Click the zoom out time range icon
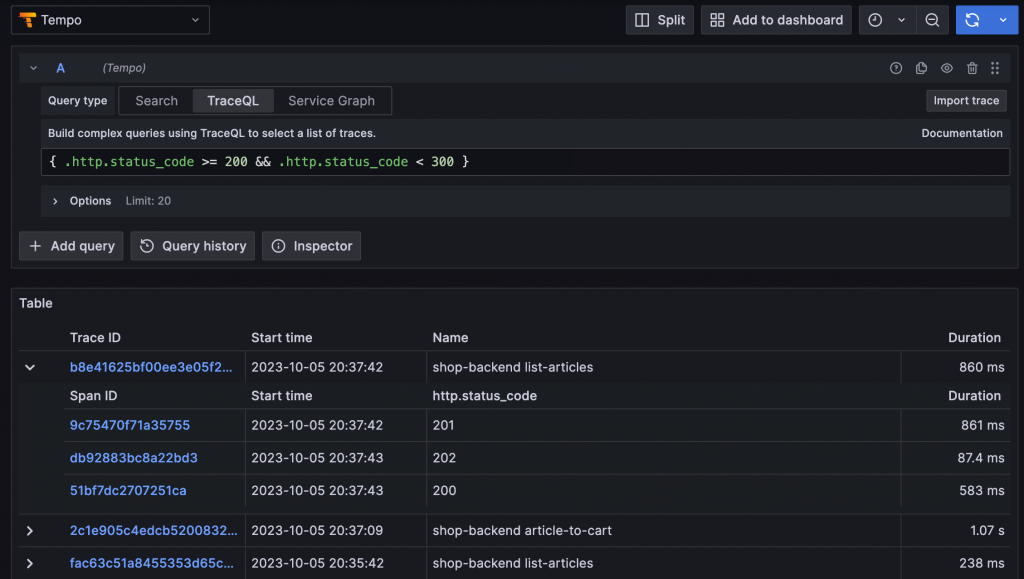This screenshot has width=1024, height=579. pos(932,20)
